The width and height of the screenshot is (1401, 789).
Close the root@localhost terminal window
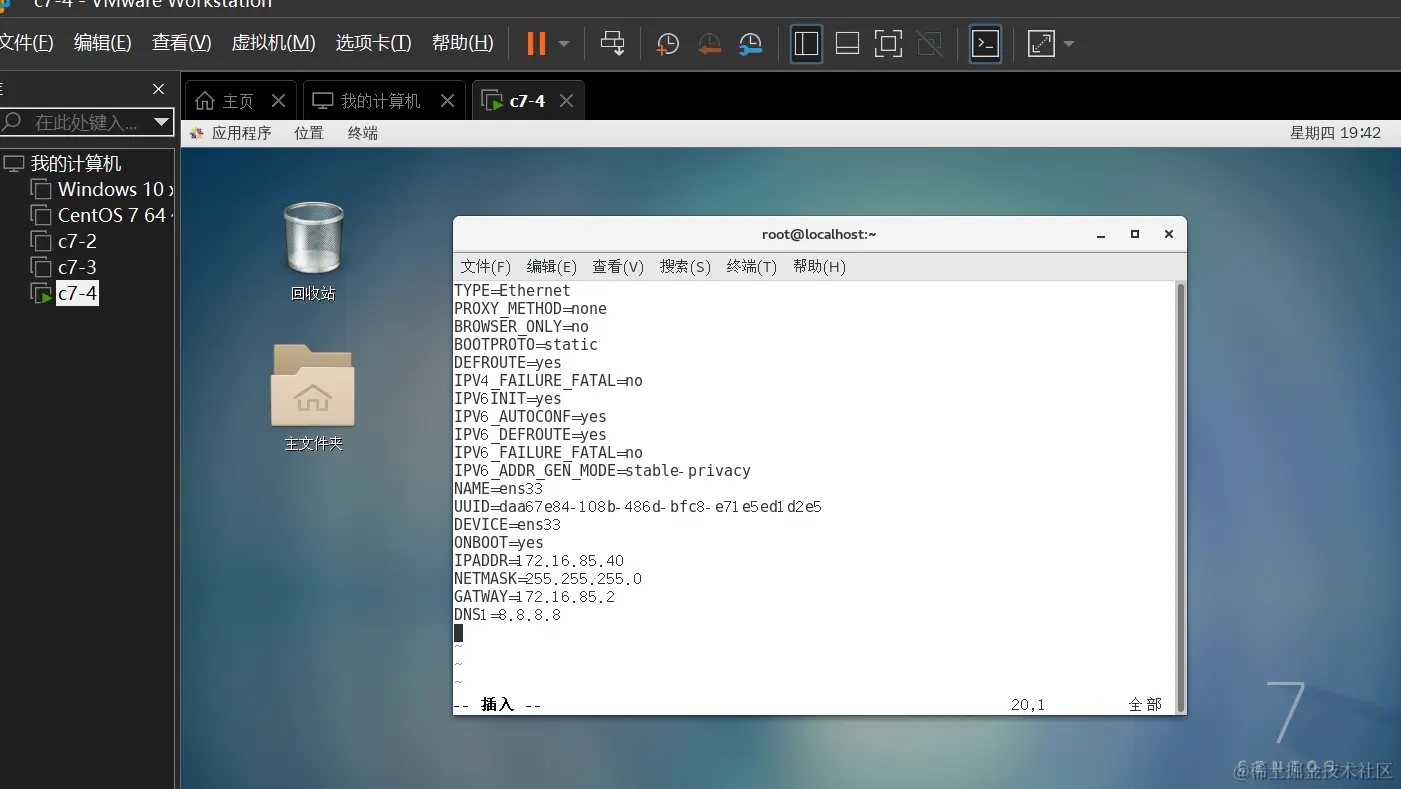click(1168, 234)
